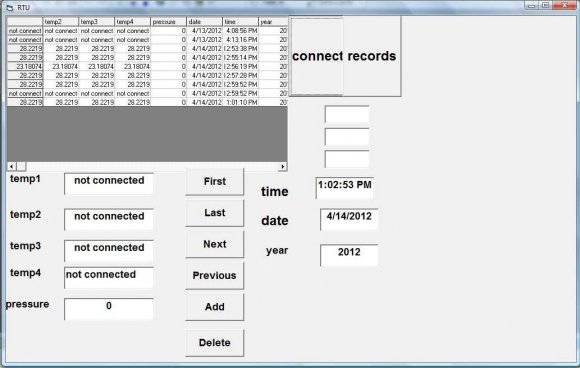Screen dimensions: 580x368
Task: Select the cell with time 12:55:14 PM
Action: 240,57
